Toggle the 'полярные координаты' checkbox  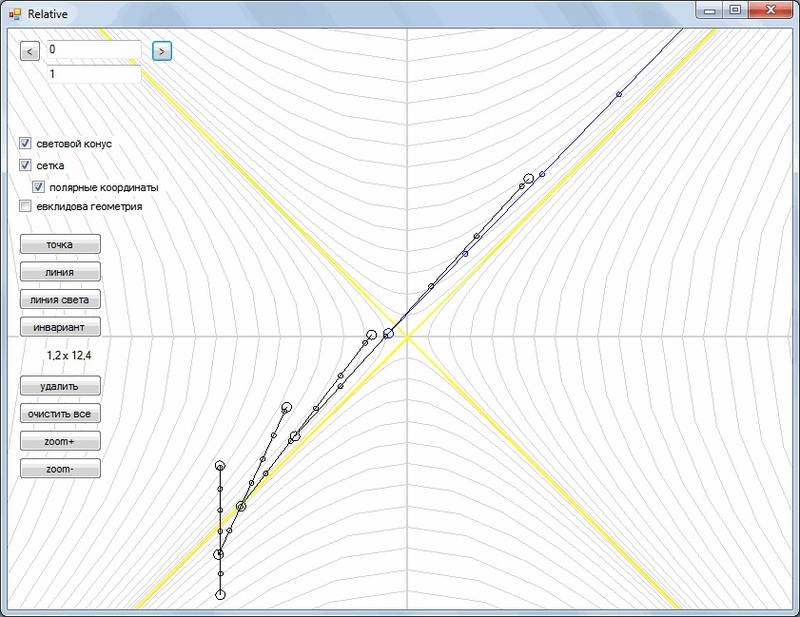point(38,187)
